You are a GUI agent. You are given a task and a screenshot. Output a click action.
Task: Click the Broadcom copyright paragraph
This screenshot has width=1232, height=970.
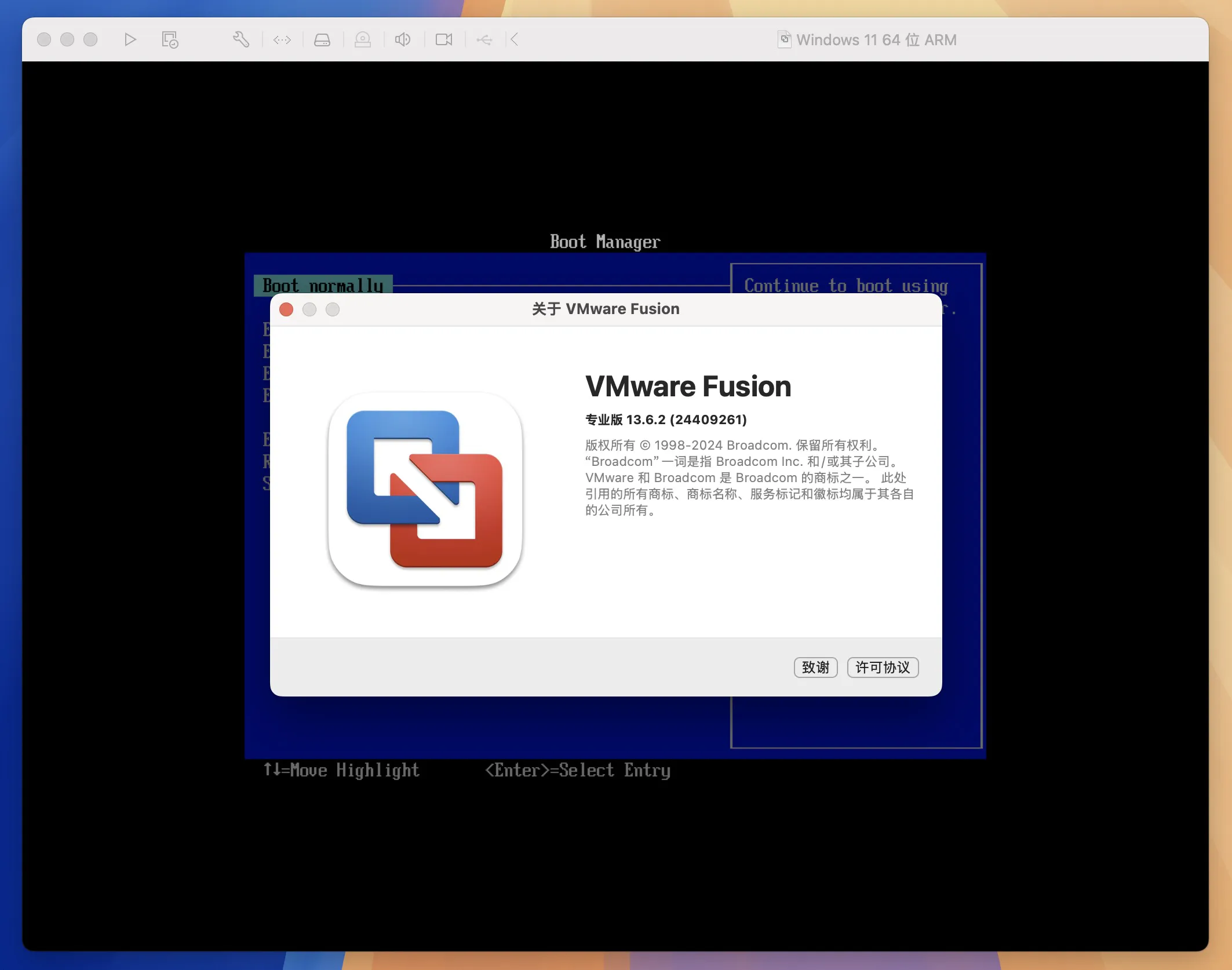(749, 477)
